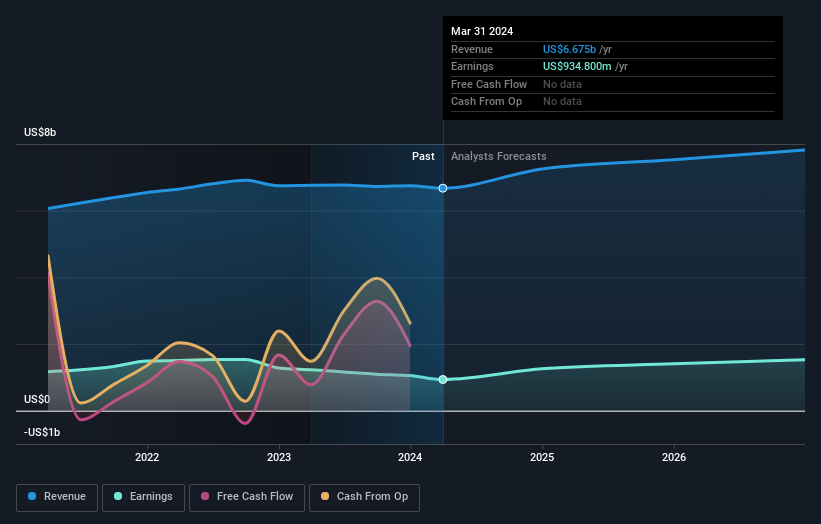
Task: Click the earnings data point marker on the teal line
Action: (443, 380)
